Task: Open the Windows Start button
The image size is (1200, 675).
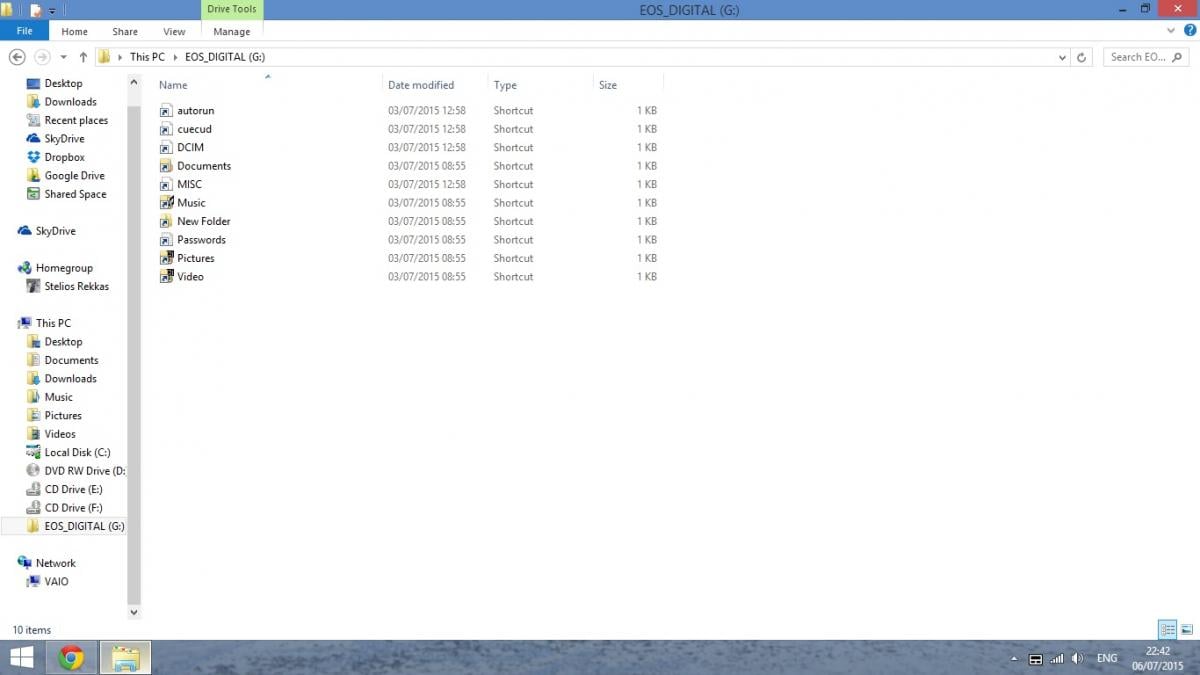Action: coord(21,658)
